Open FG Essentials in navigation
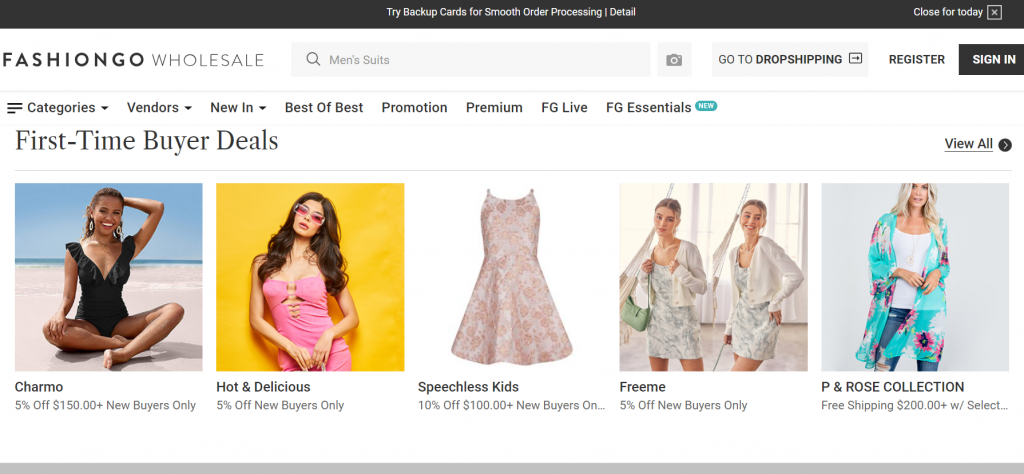1024x474 pixels. pyautogui.click(x=648, y=108)
